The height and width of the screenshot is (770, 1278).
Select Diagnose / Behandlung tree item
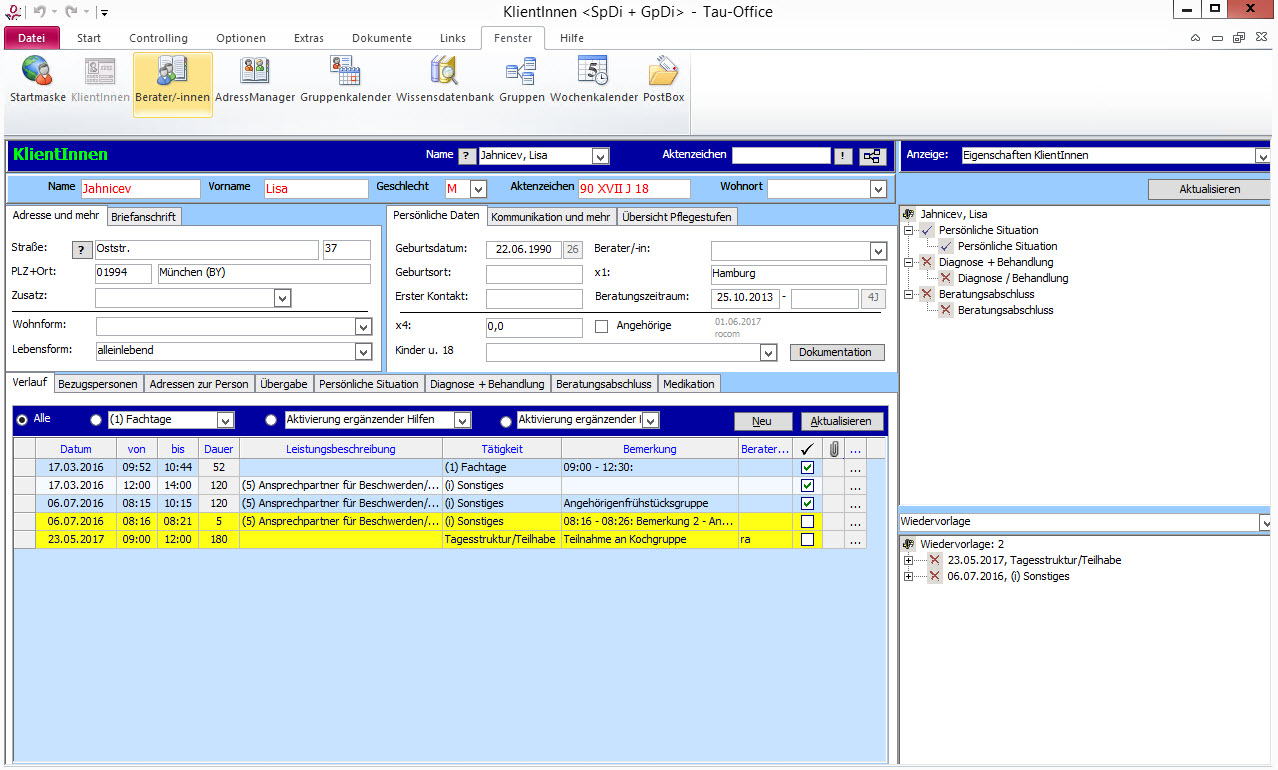point(1012,278)
